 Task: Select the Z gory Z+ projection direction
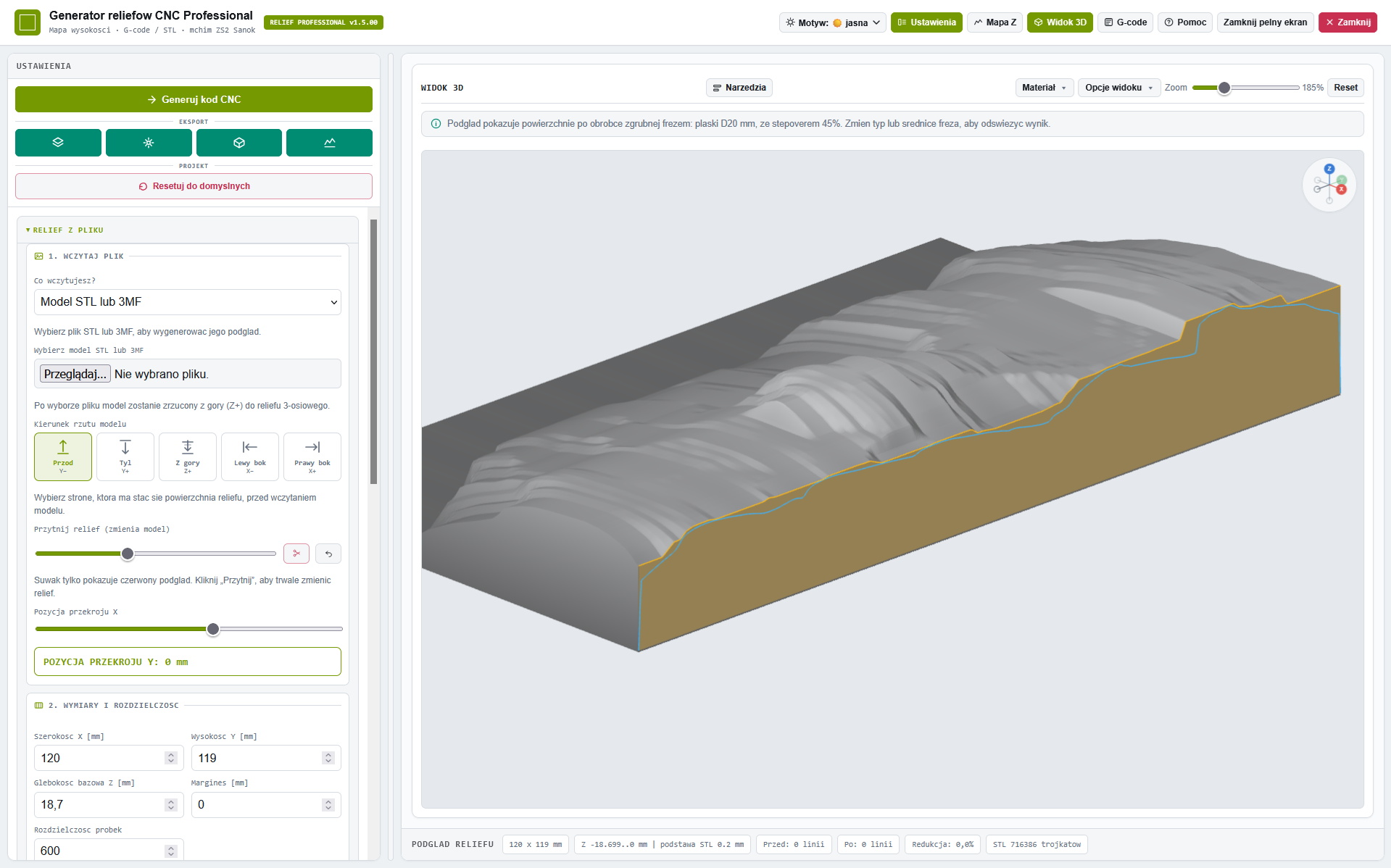pos(188,456)
